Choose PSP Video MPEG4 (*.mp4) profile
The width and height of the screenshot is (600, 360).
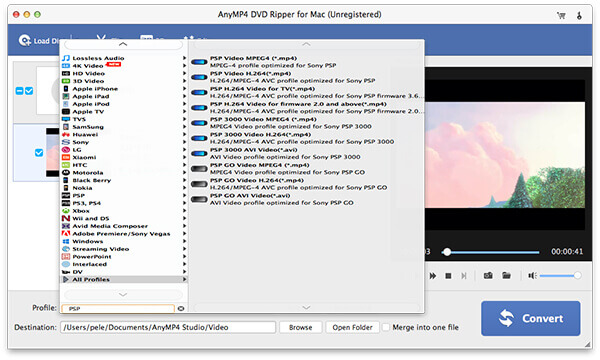click(307, 62)
